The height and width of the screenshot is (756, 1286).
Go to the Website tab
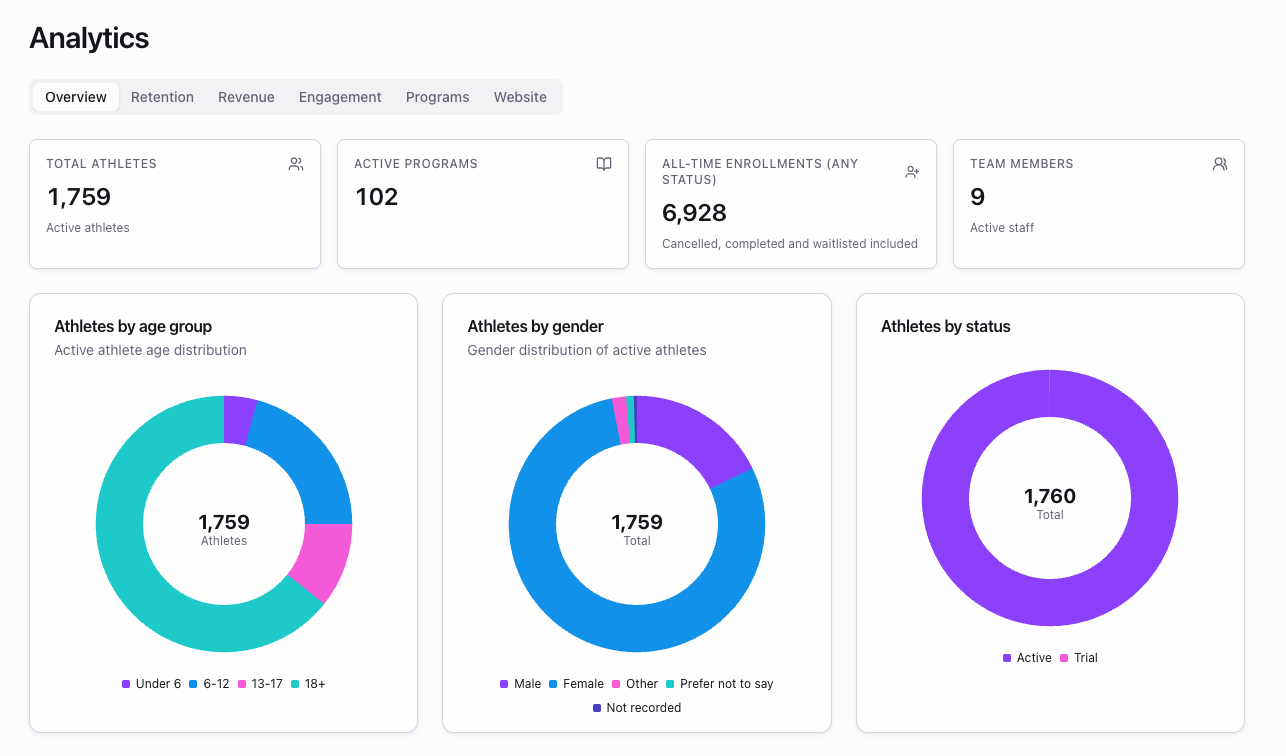[520, 97]
